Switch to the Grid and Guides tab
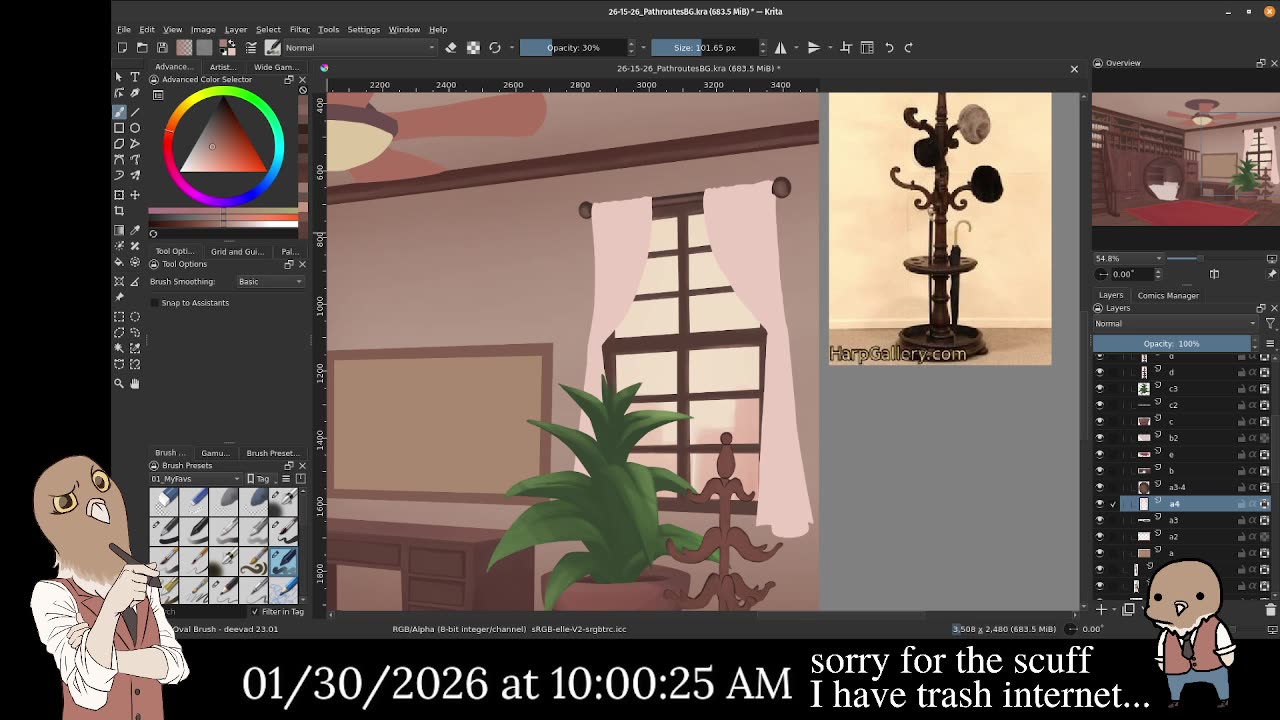 (237, 251)
